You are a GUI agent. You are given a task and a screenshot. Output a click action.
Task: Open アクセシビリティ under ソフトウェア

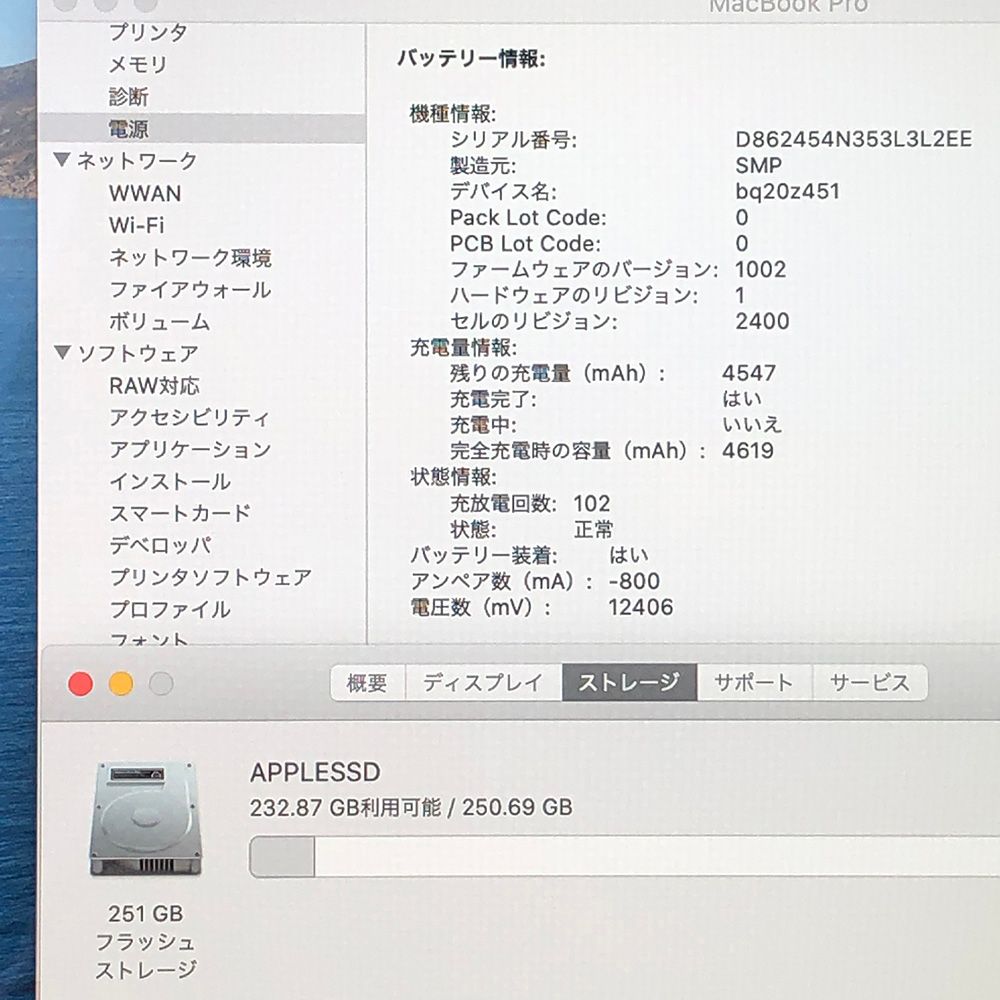click(x=190, y=417)
